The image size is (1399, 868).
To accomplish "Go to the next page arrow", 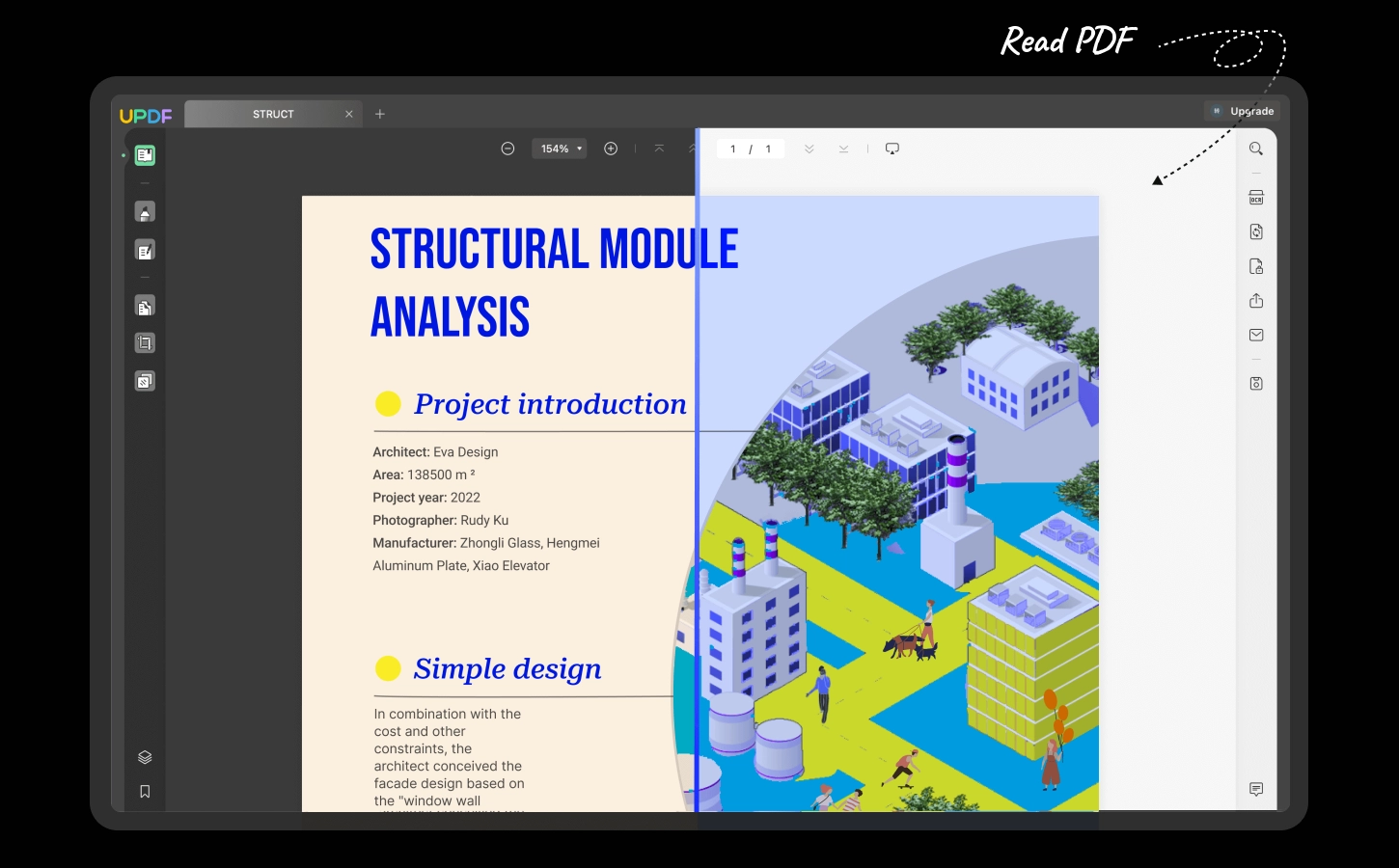I will tap(809, 149).
